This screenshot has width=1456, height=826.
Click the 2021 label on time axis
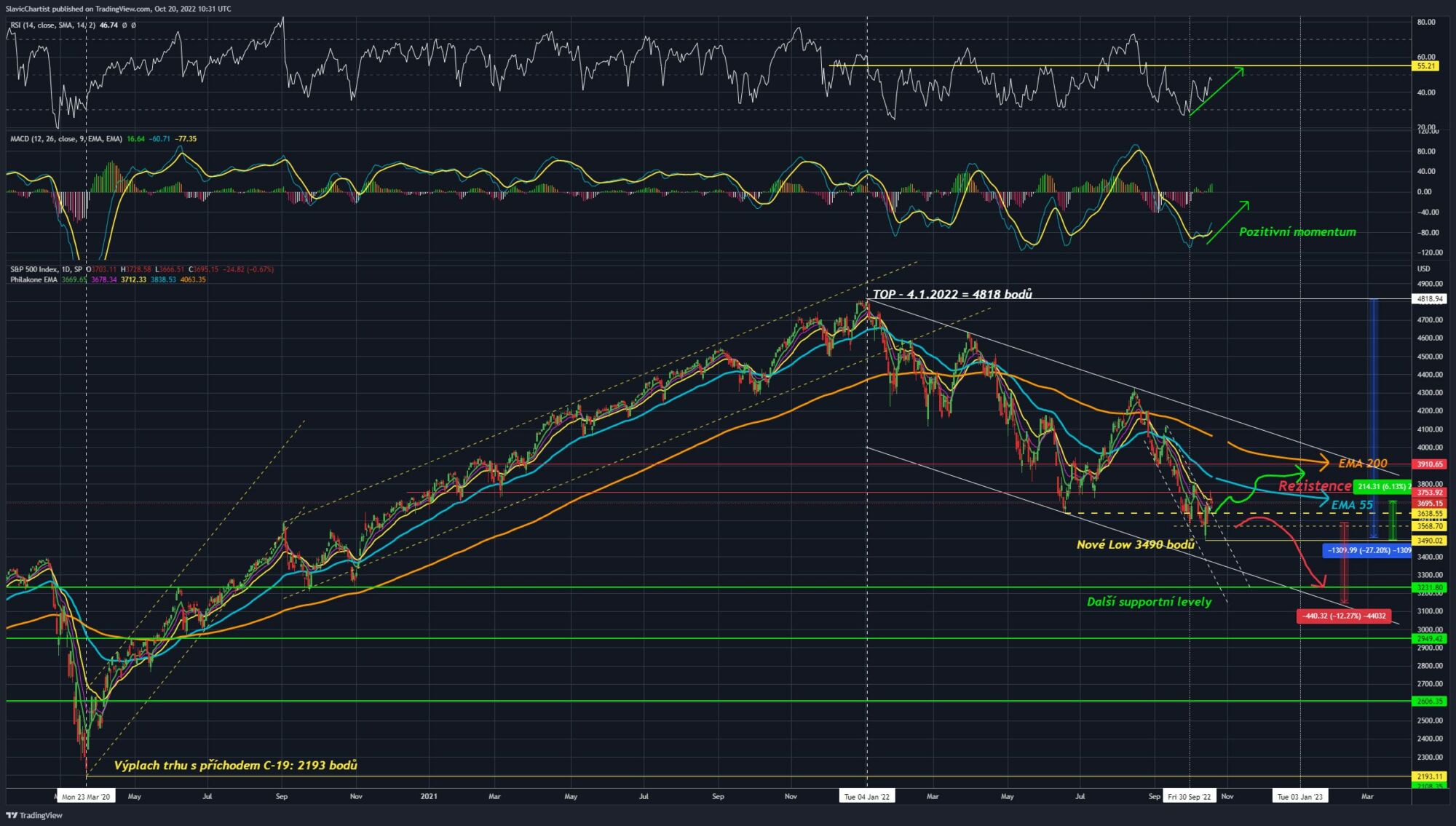[429, 797]
